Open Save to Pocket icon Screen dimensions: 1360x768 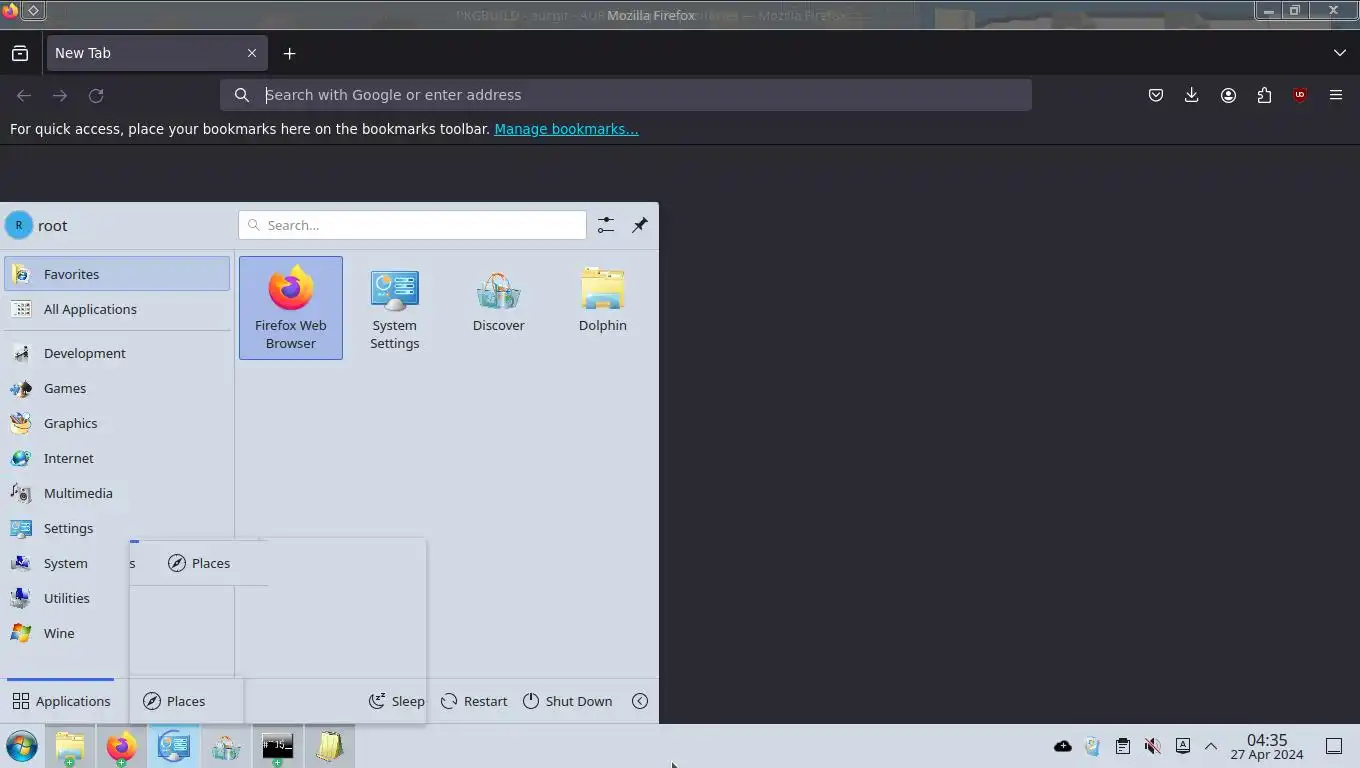click(x=1156, y=95)
